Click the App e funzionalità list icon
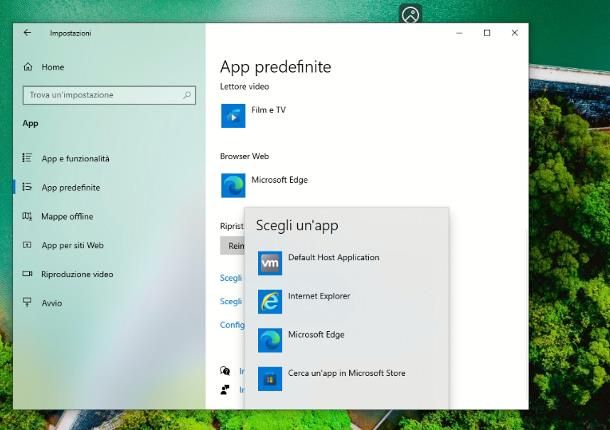This screenshot has height=430, width=610. tap(27, 158)
